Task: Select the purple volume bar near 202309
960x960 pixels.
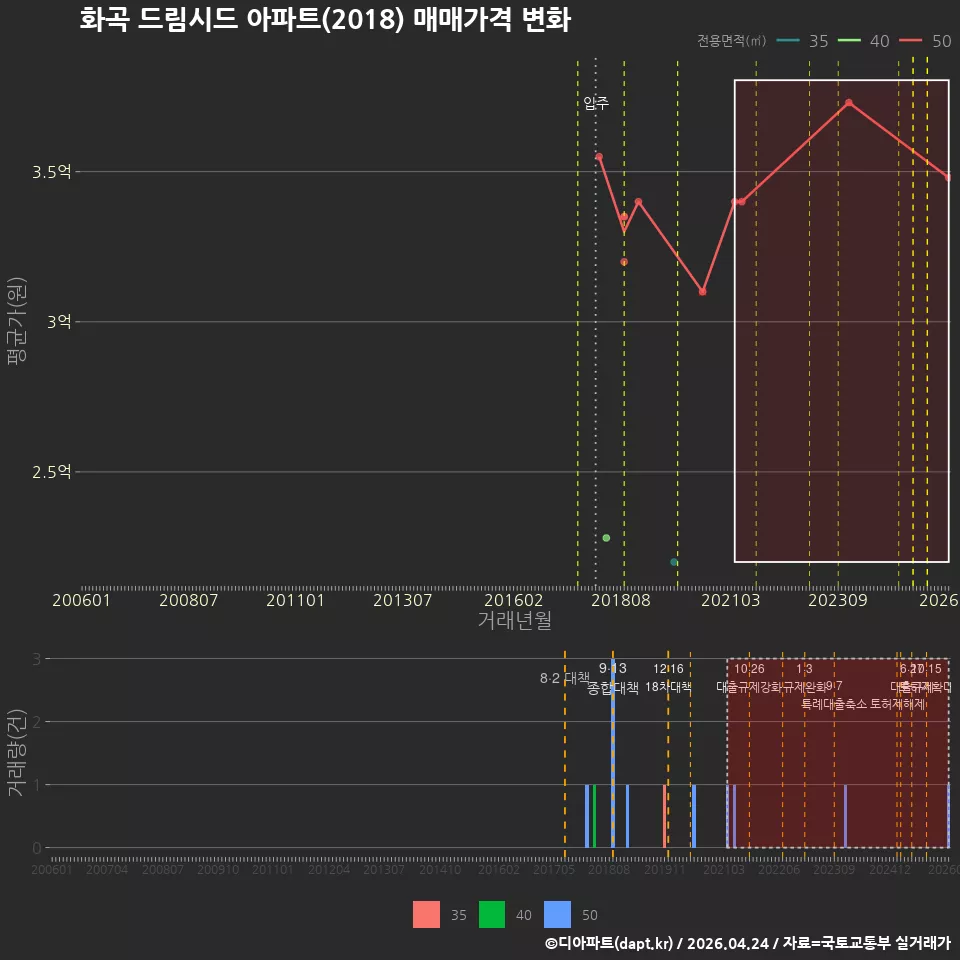Action: 845,816
